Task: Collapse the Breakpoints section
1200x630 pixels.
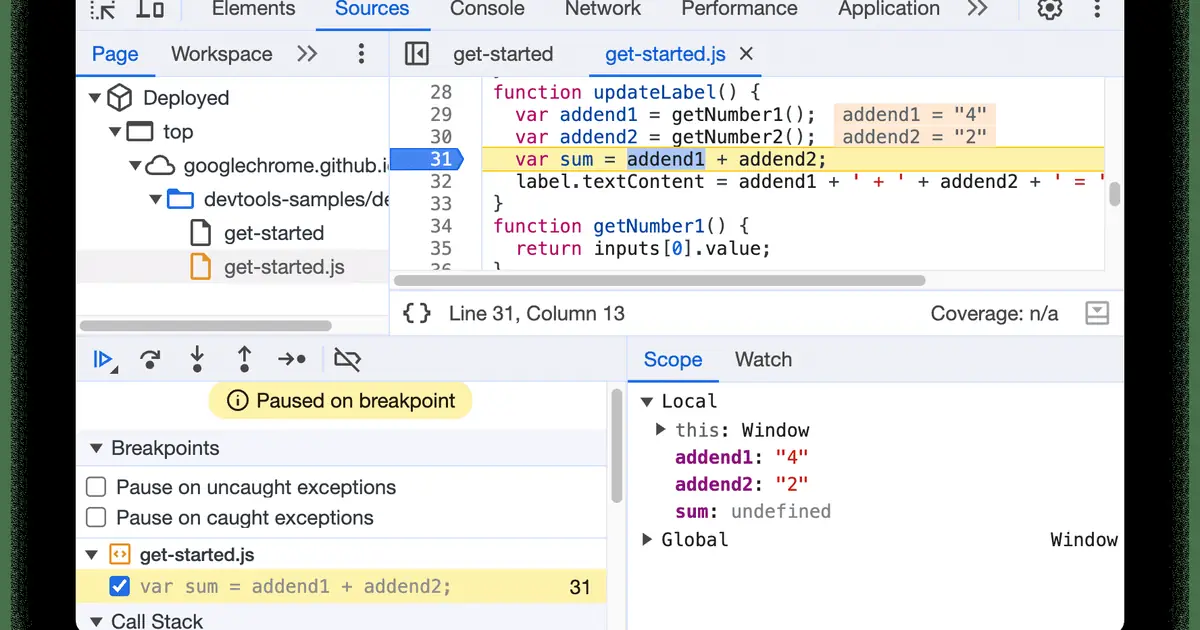Action: click(96, 448)
